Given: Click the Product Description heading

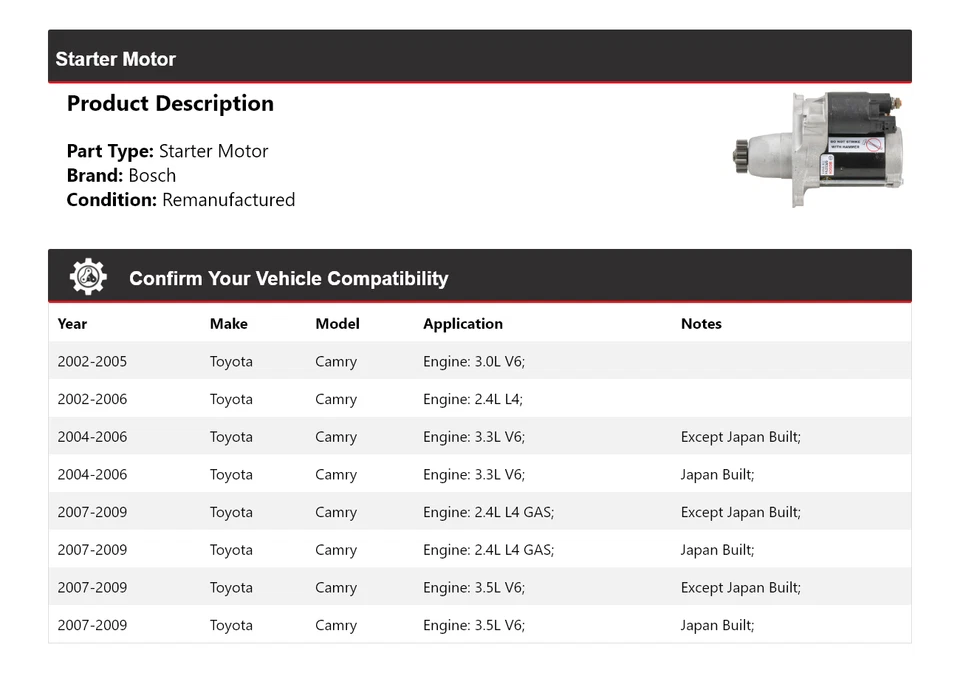Looking at the screenshot, I should click(170, 104).
